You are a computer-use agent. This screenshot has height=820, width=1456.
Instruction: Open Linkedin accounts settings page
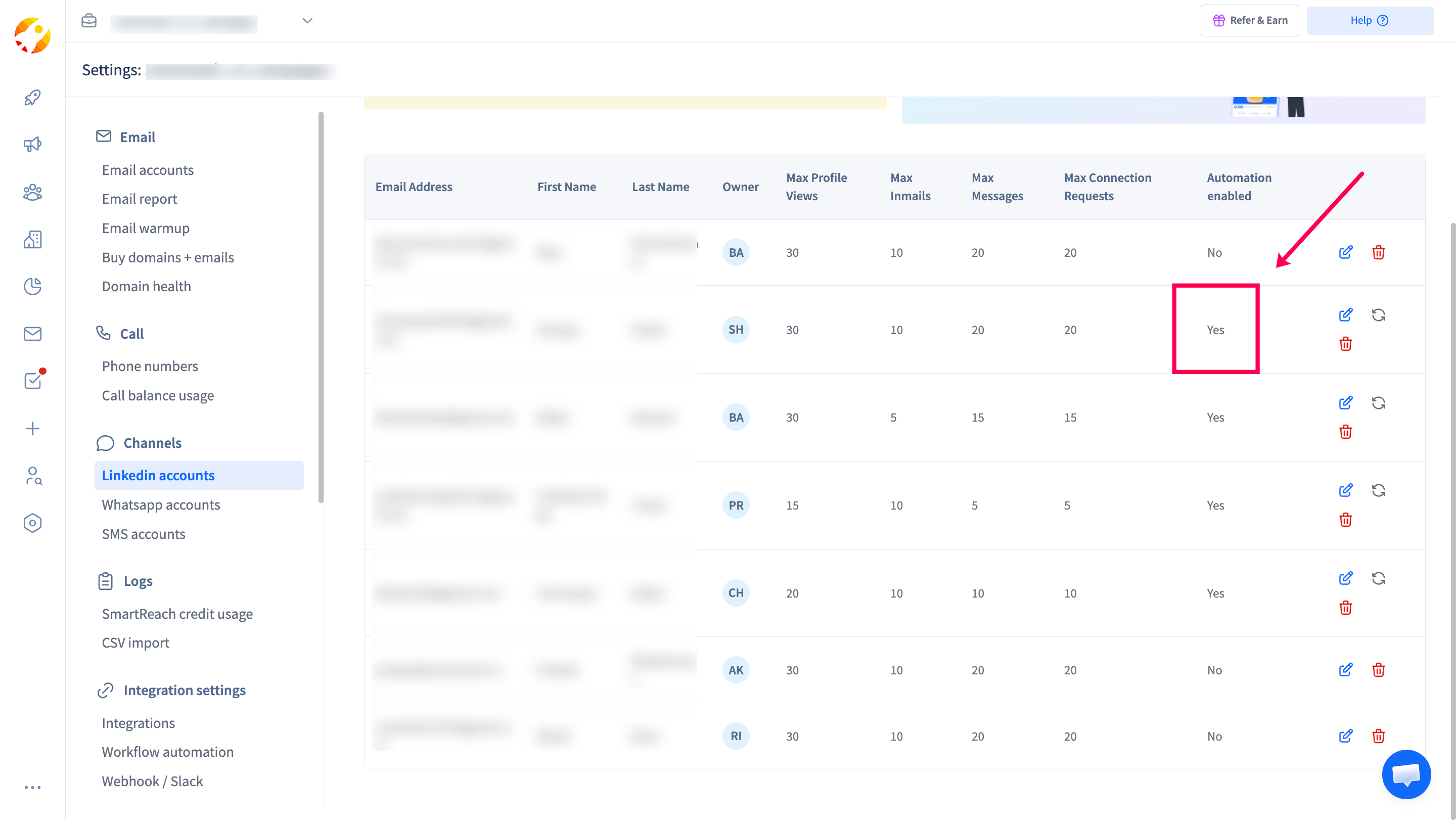pyautogui.click(x=158, y=475)
